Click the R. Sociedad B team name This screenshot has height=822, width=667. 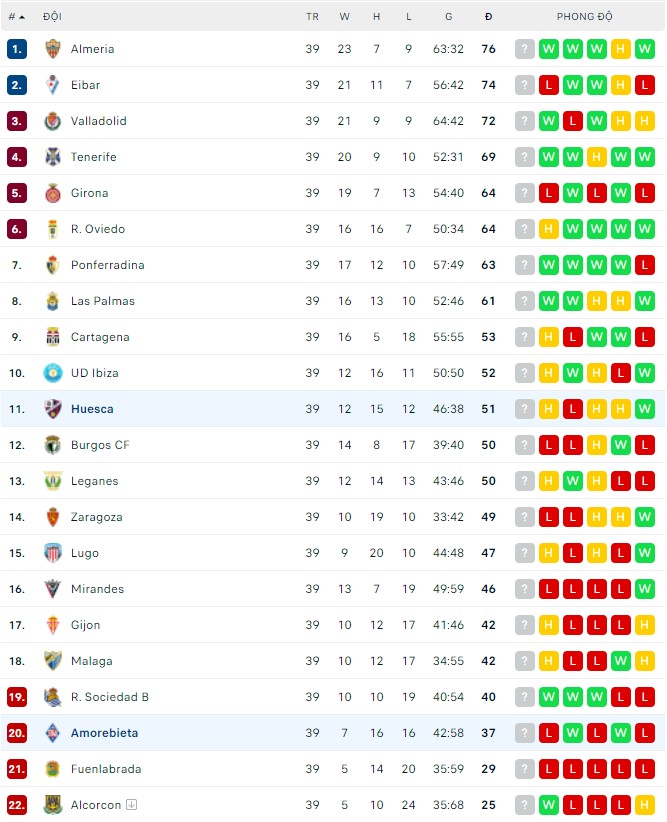[110, 697]
